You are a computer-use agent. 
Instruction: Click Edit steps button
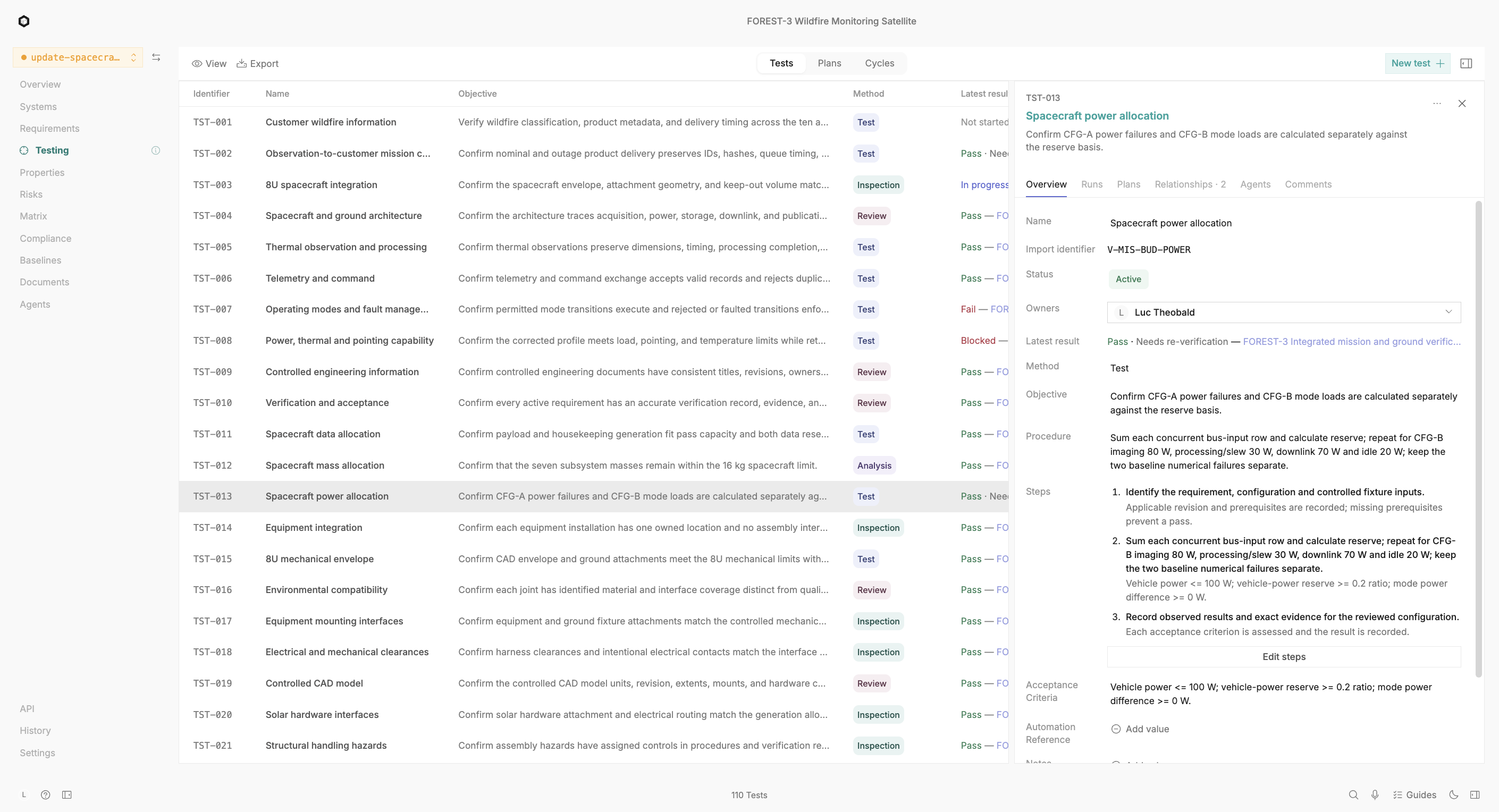coord(1284,657)
